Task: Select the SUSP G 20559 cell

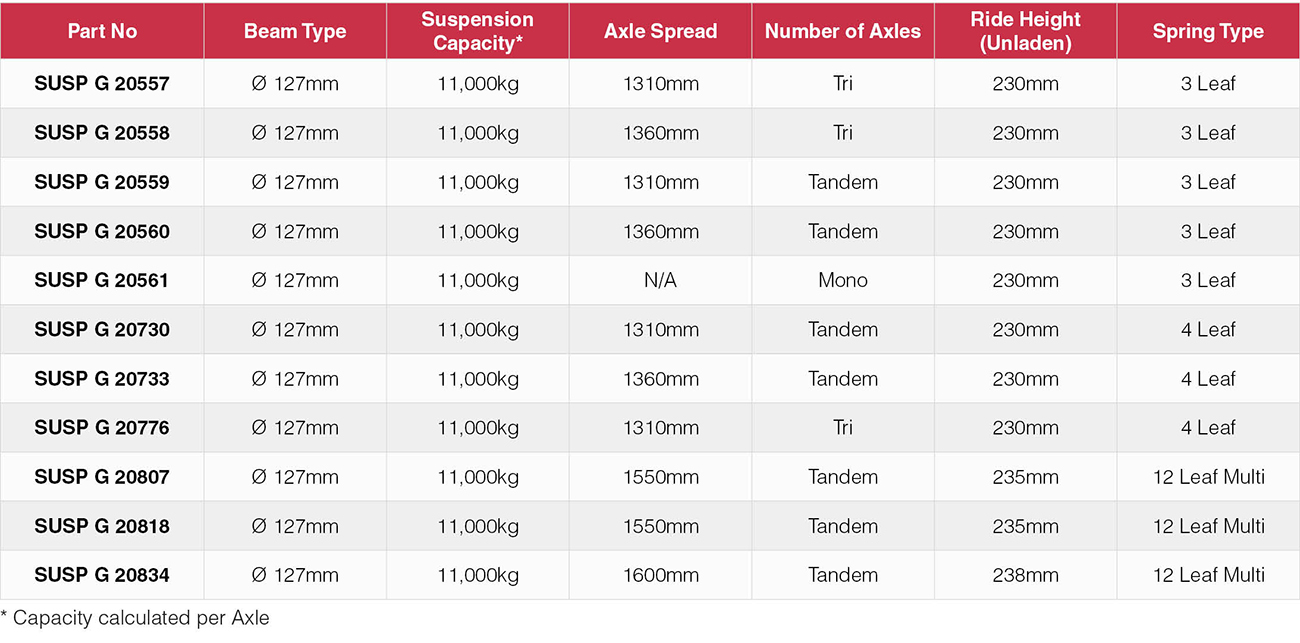Action: click(102, 182)
